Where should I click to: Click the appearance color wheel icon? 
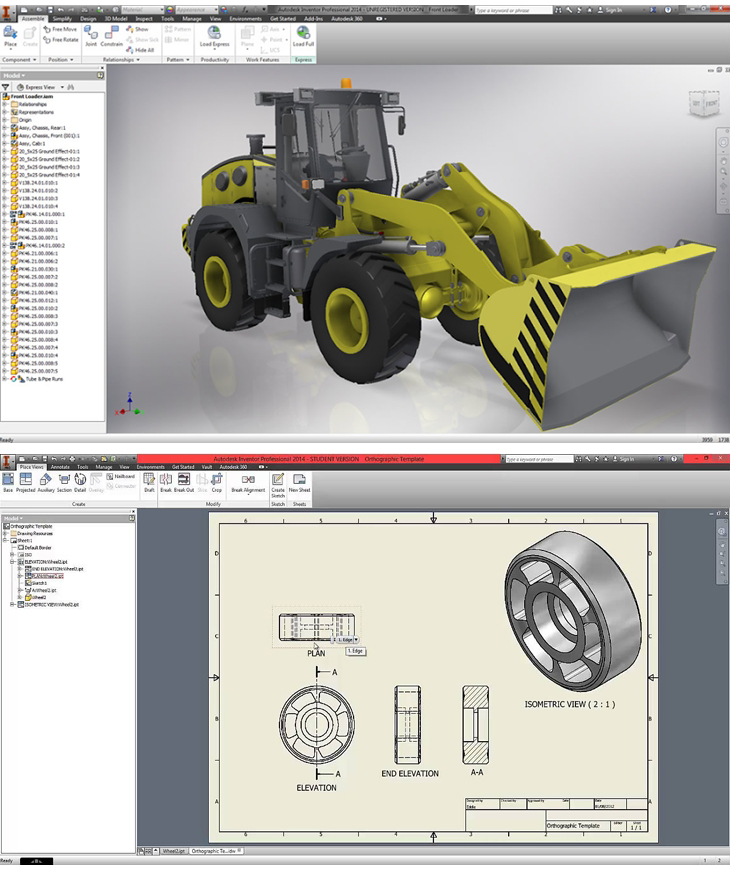click(x=169, y=9)
